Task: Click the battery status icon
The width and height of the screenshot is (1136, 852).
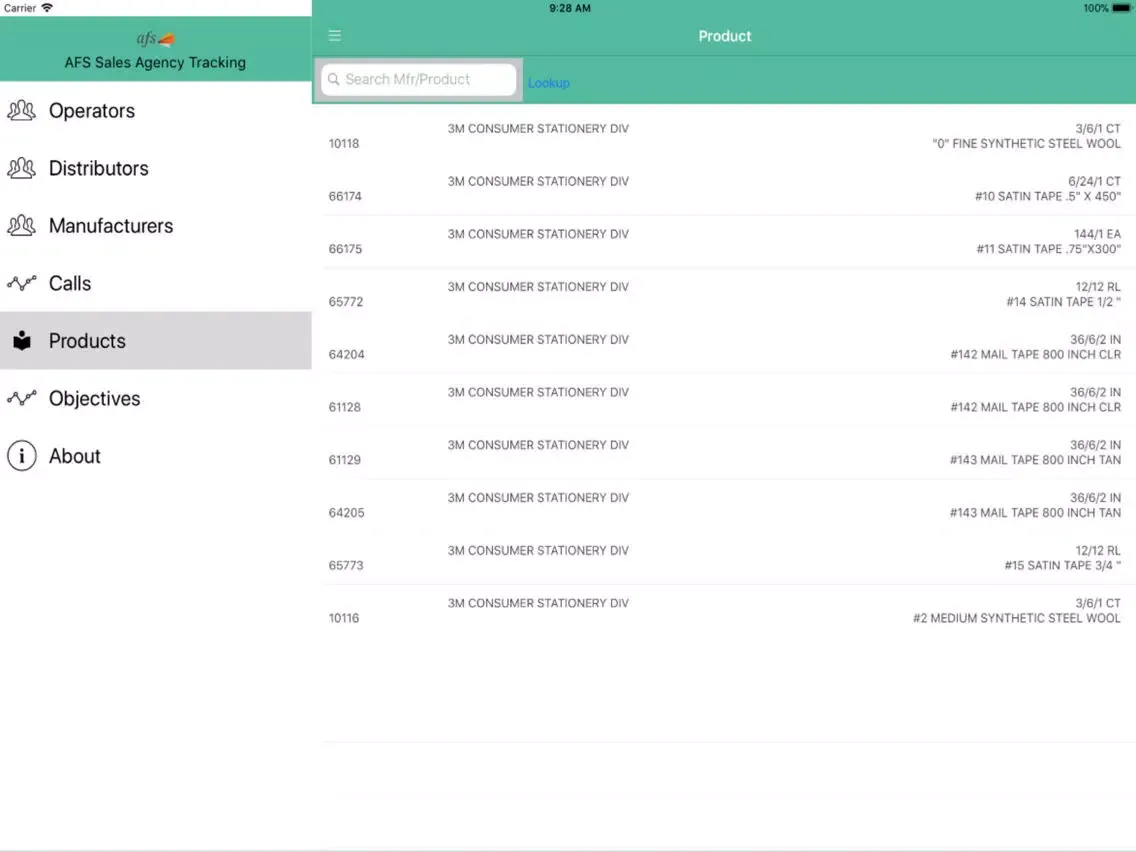Action: (x=1122, y=8)
